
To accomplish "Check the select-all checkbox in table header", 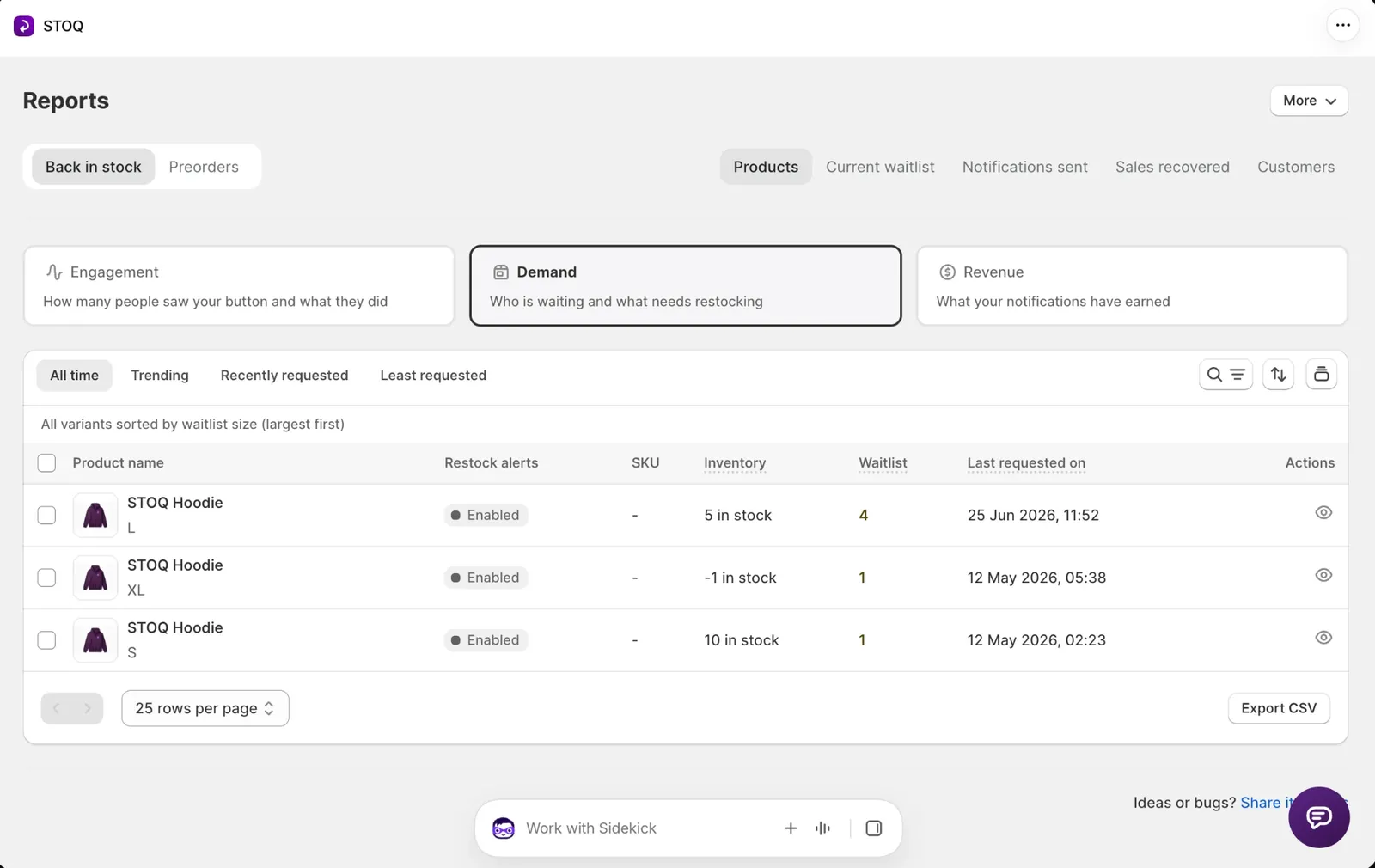I will tap(46, 463).
